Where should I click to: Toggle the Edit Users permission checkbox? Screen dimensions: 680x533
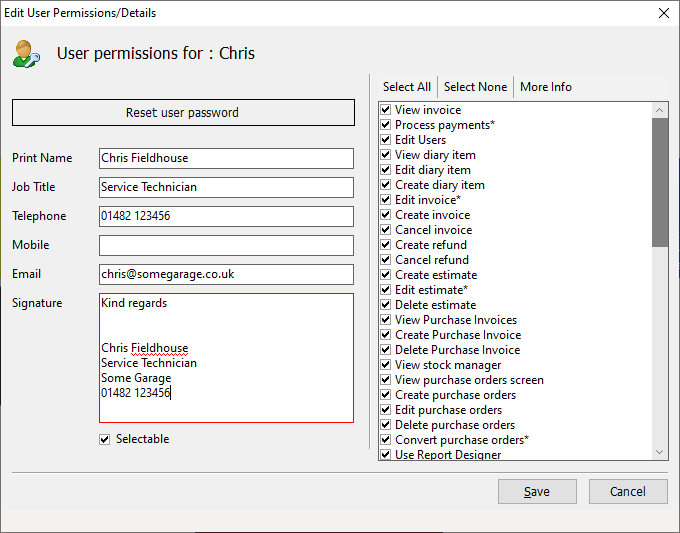(386, 140)
